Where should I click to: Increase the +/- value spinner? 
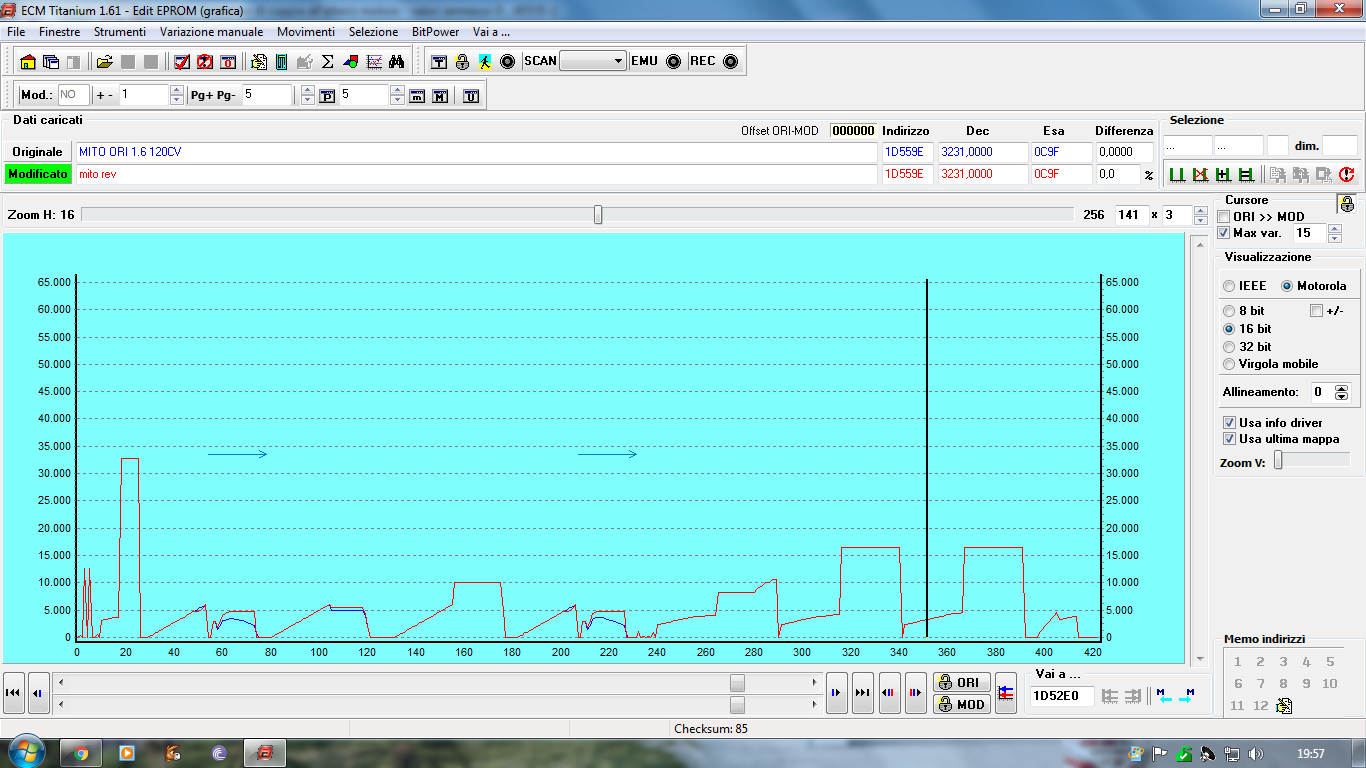[177, 91]
